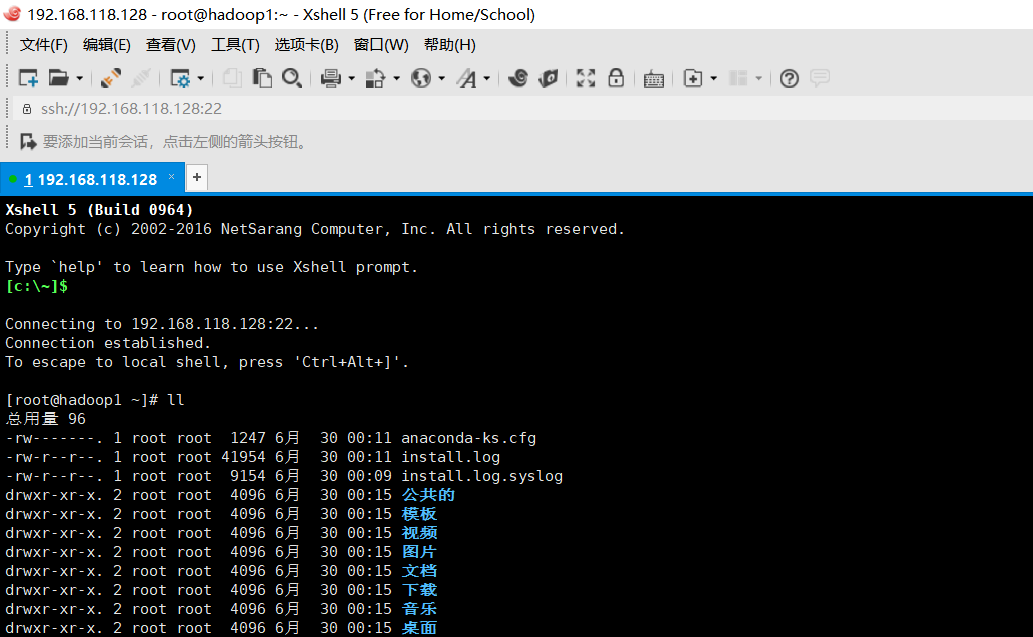Image resolution: width=1033 pixels, height=637 pixels.
Task: Click the 模板 directory name
Action: pos(419,514)
